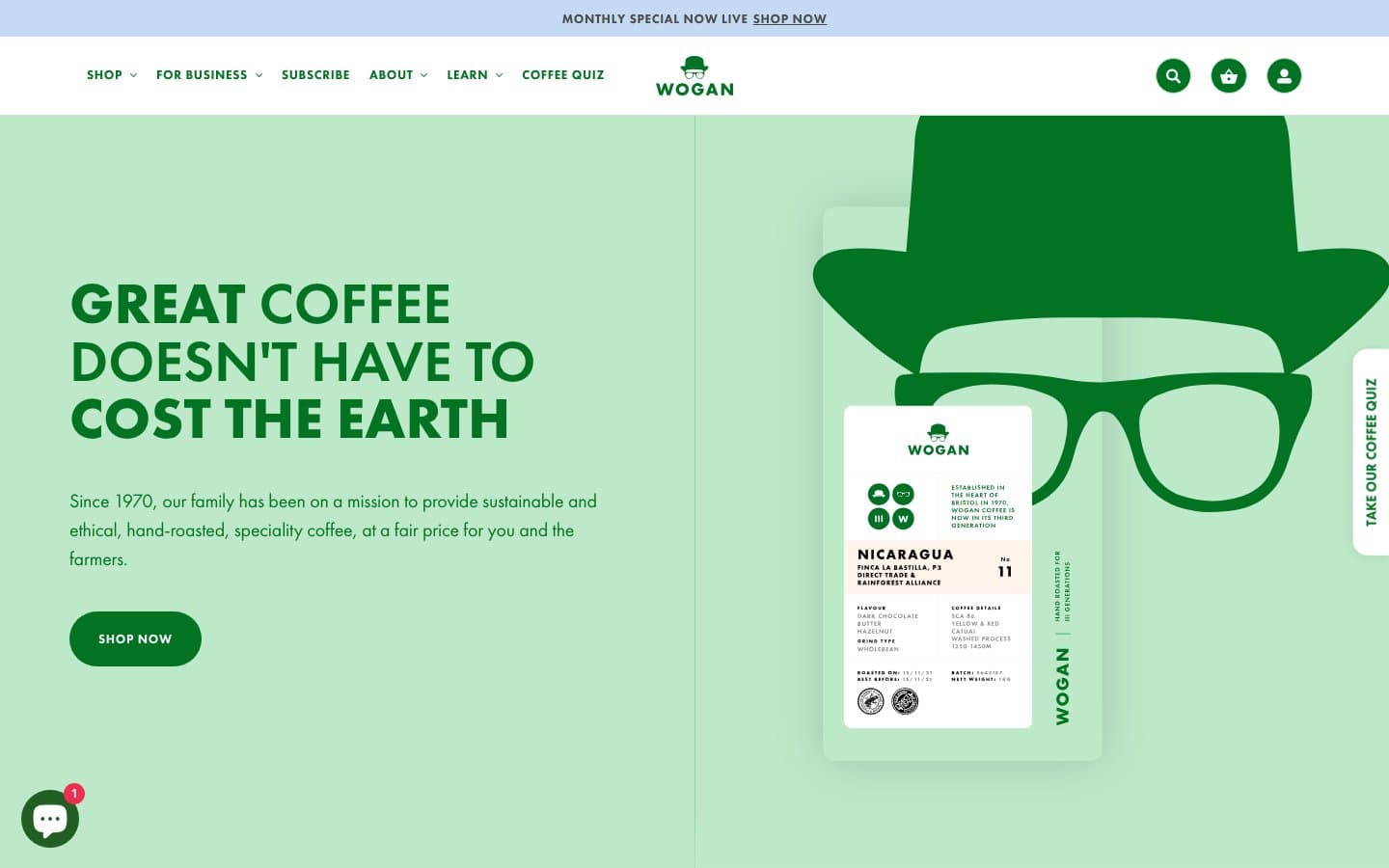The width and height of the screenshot is (1389, 868).
Task: Open the search icon
Action: coord(1173,75)
